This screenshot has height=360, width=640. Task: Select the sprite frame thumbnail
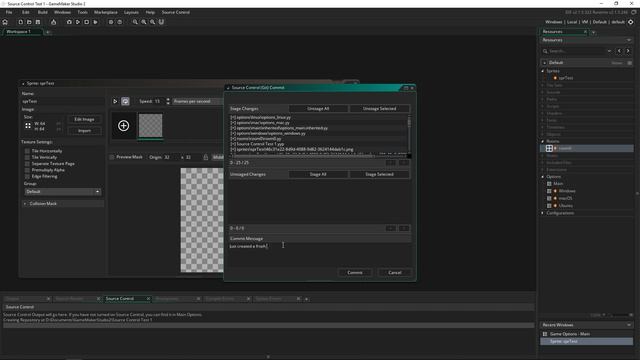150,126
